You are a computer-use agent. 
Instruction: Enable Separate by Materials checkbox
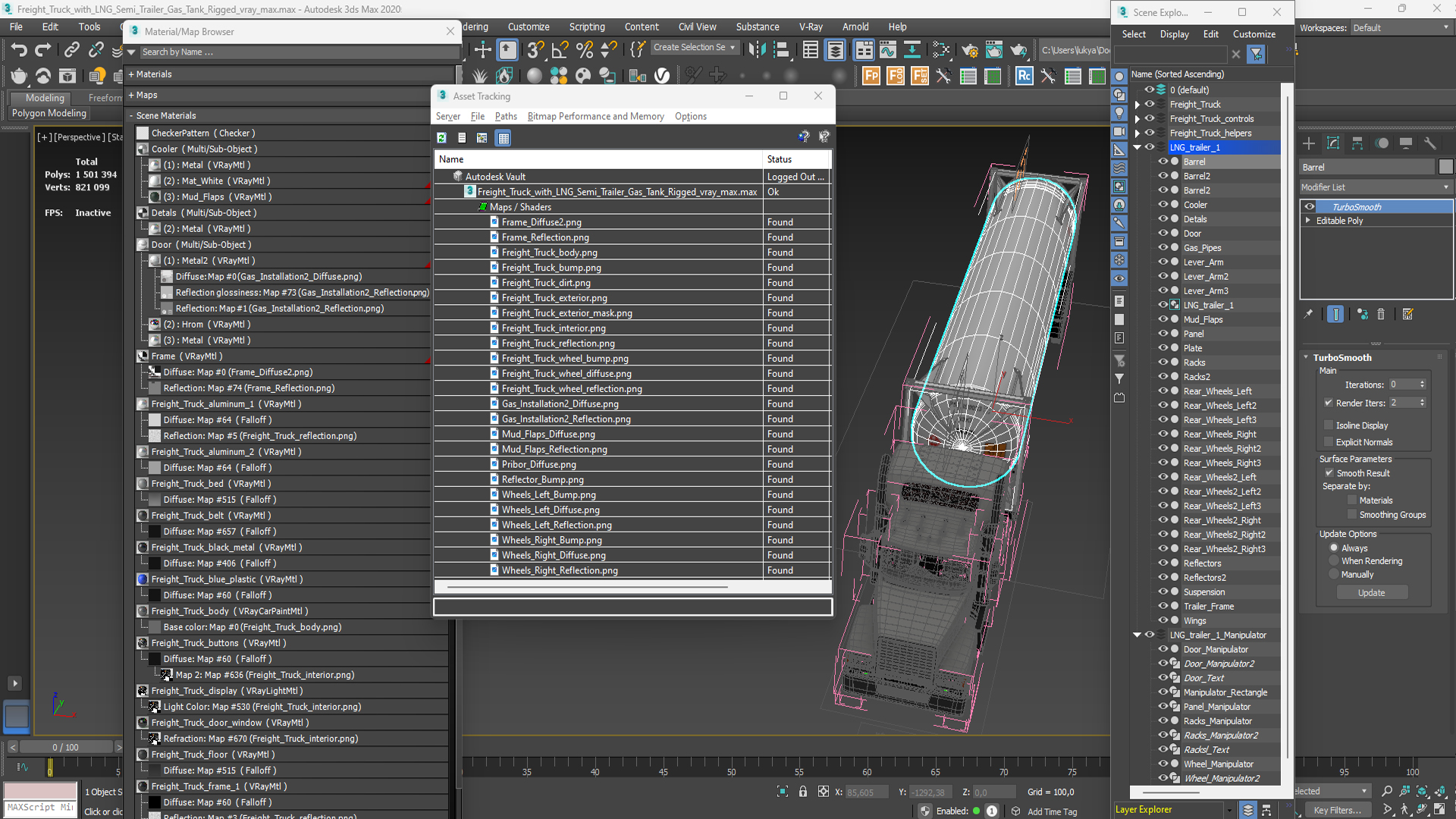click(1351, 500)
